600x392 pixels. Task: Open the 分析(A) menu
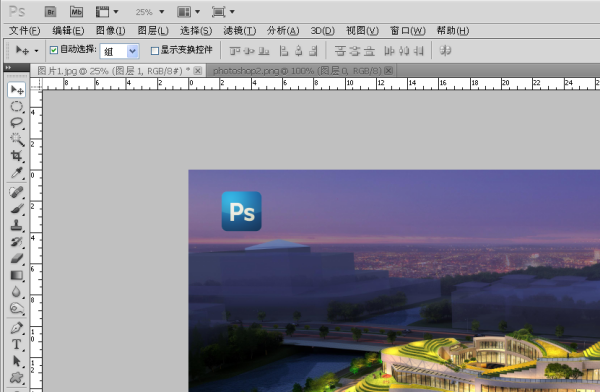click(283, 31)
